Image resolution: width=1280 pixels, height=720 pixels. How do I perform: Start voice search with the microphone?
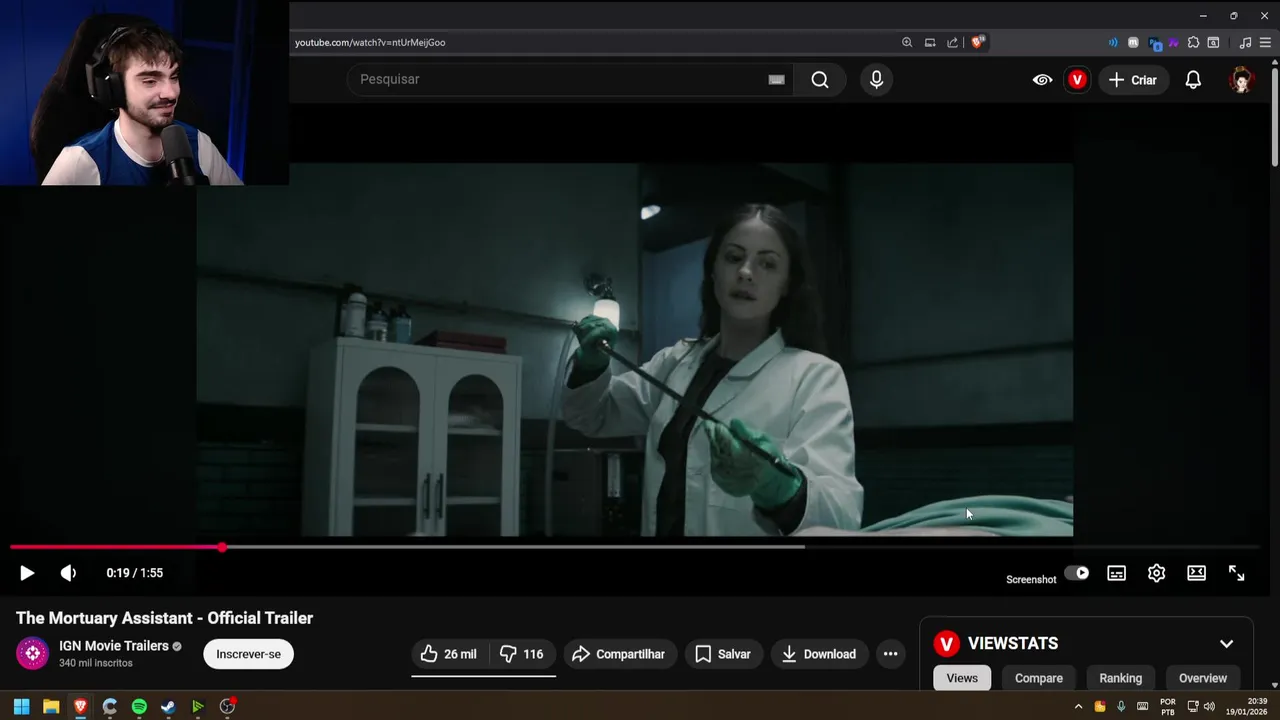(876, 80)
